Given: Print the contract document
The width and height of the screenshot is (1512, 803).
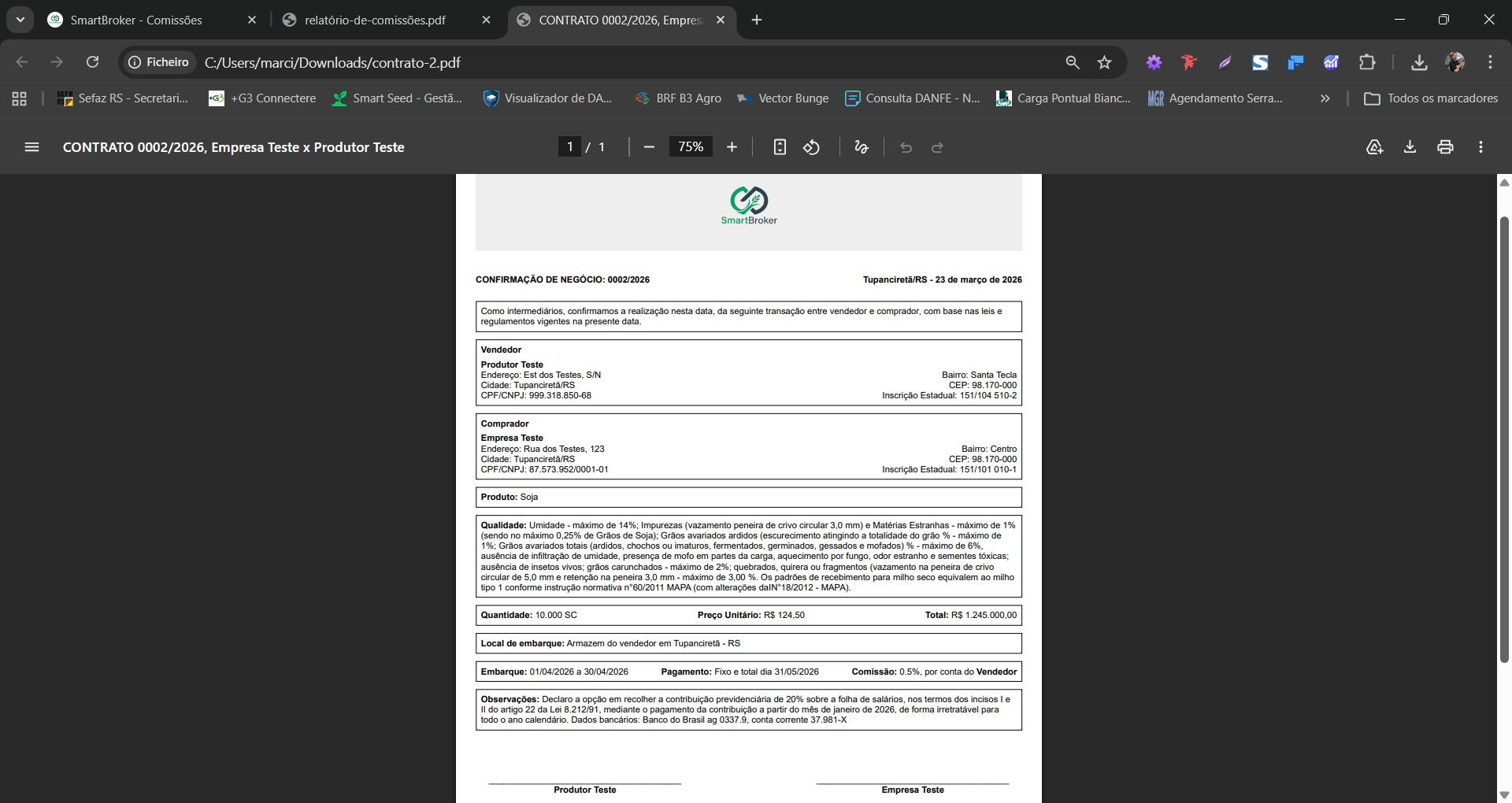Looking at the screenshot, I should (x=1445, y=147).
